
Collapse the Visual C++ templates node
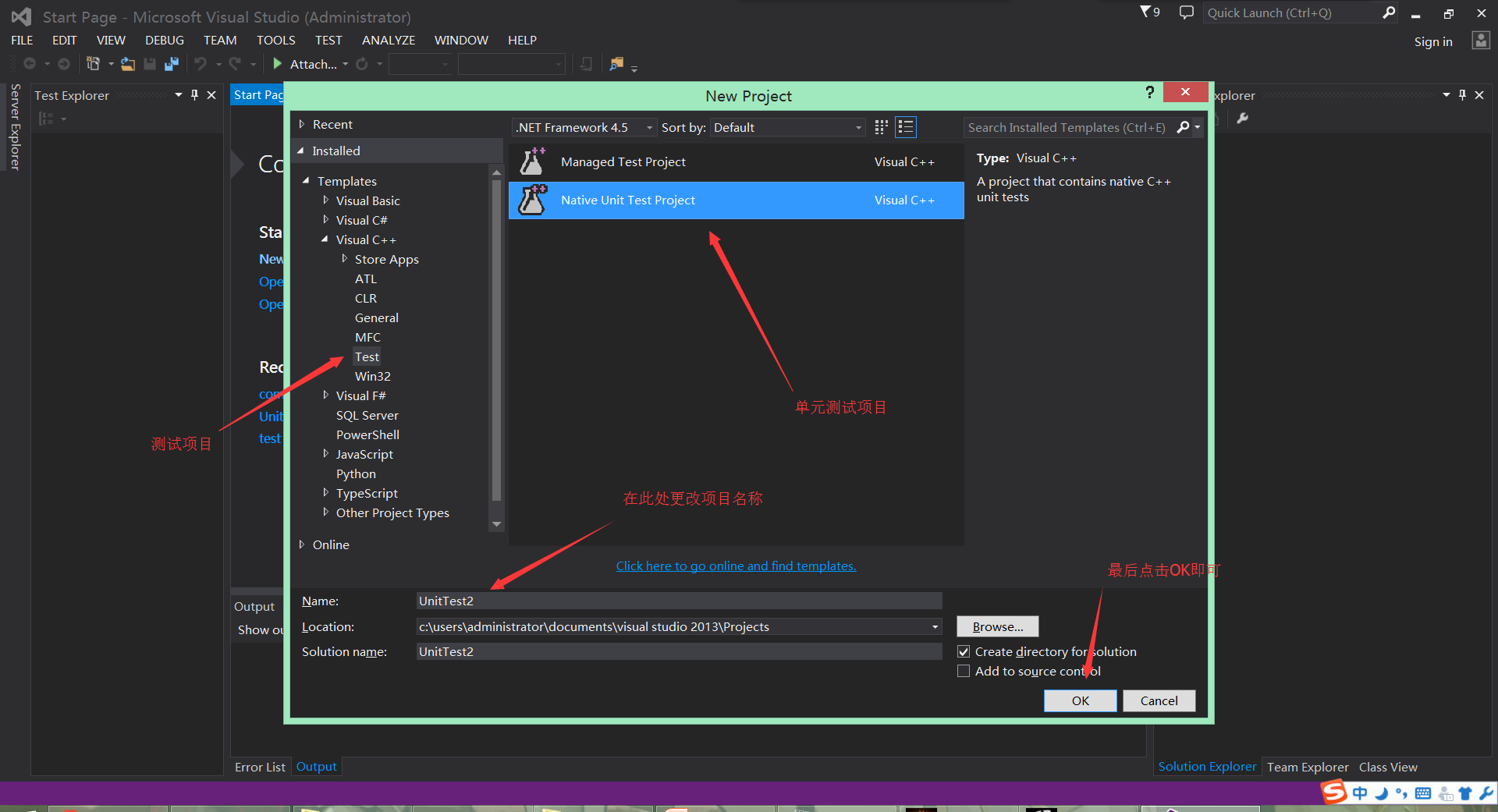325,239
